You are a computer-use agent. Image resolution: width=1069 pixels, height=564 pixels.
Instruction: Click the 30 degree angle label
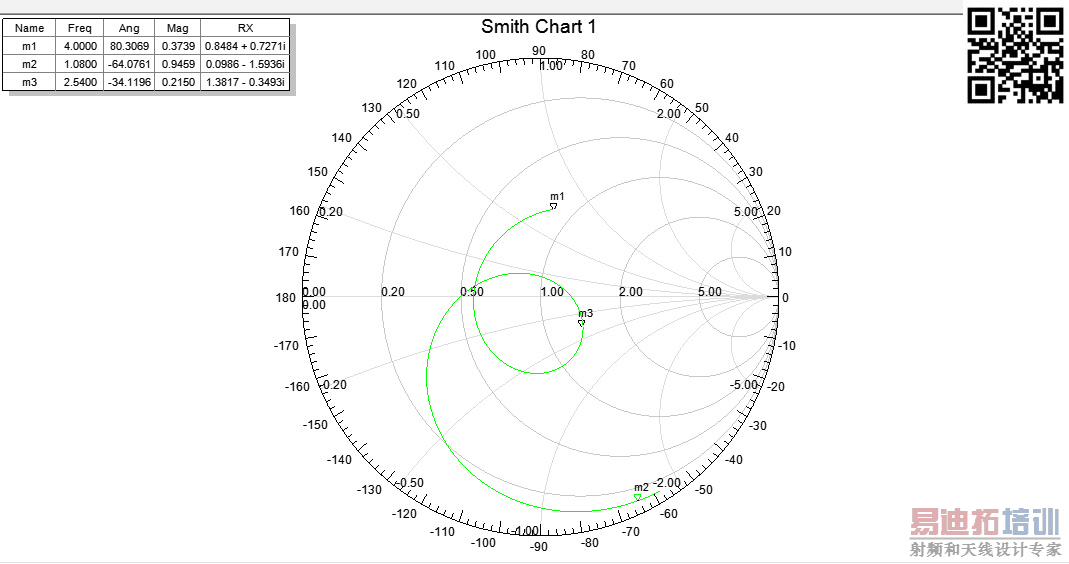click(x=755, y=172)
